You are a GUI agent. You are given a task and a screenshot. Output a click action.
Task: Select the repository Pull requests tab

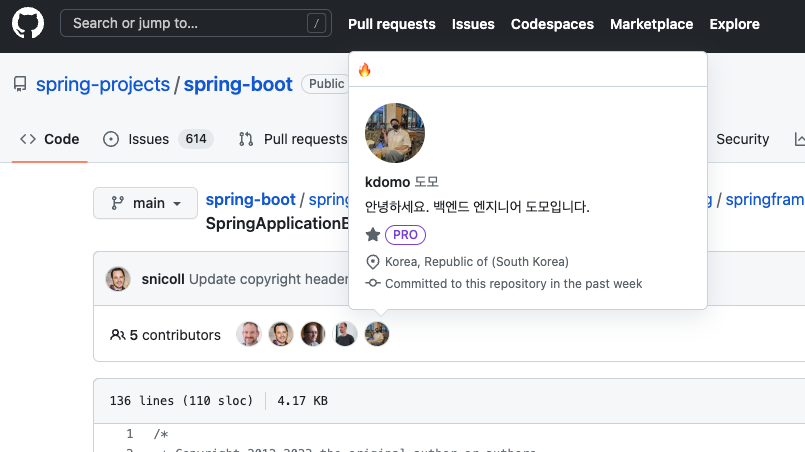coord(293,139)
